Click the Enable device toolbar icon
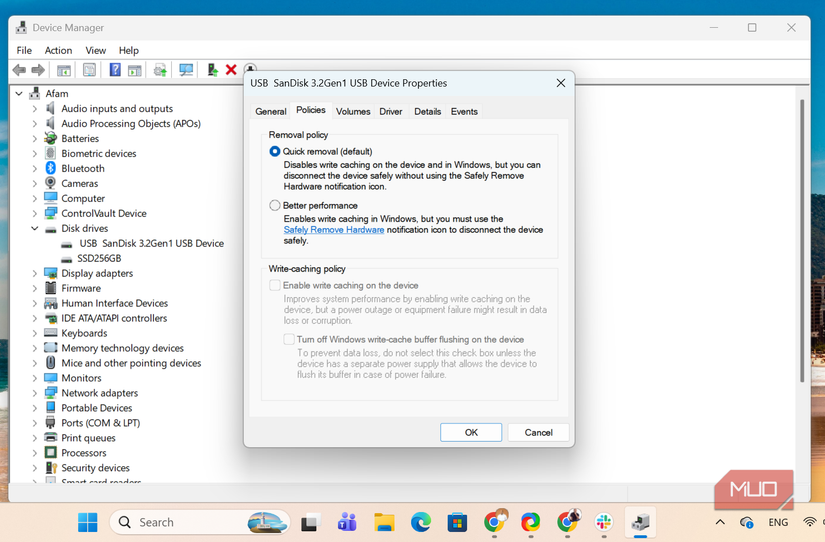Viewport: 825px width, 542px height. pos(212,69)
